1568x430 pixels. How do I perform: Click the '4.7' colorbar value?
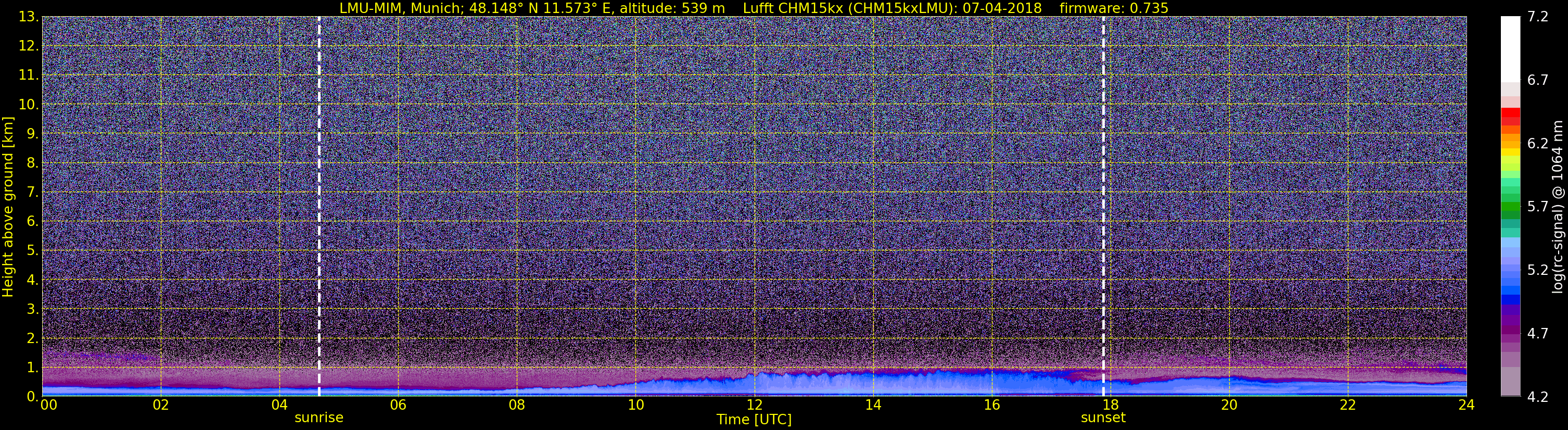point(1538,333)
